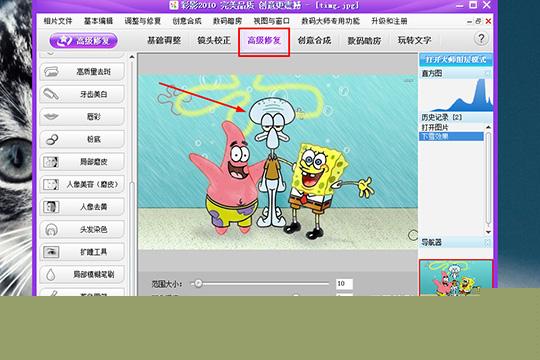
Task: Pick the 扩瞳工具 pupil enlarge tool
Action: (82, 252)
